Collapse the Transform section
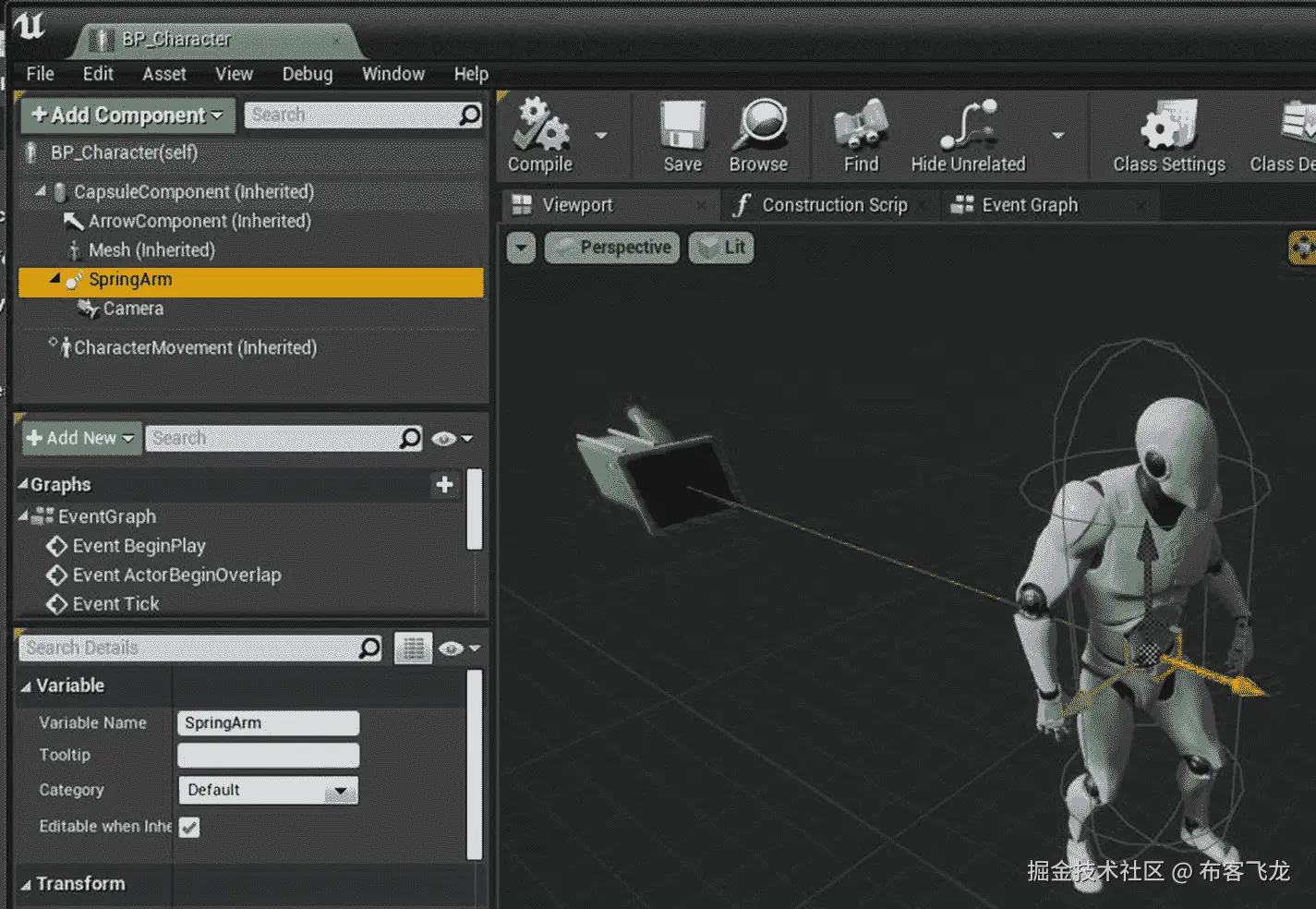This screenshot has height=909, width=1316. (x=26, y=885)
